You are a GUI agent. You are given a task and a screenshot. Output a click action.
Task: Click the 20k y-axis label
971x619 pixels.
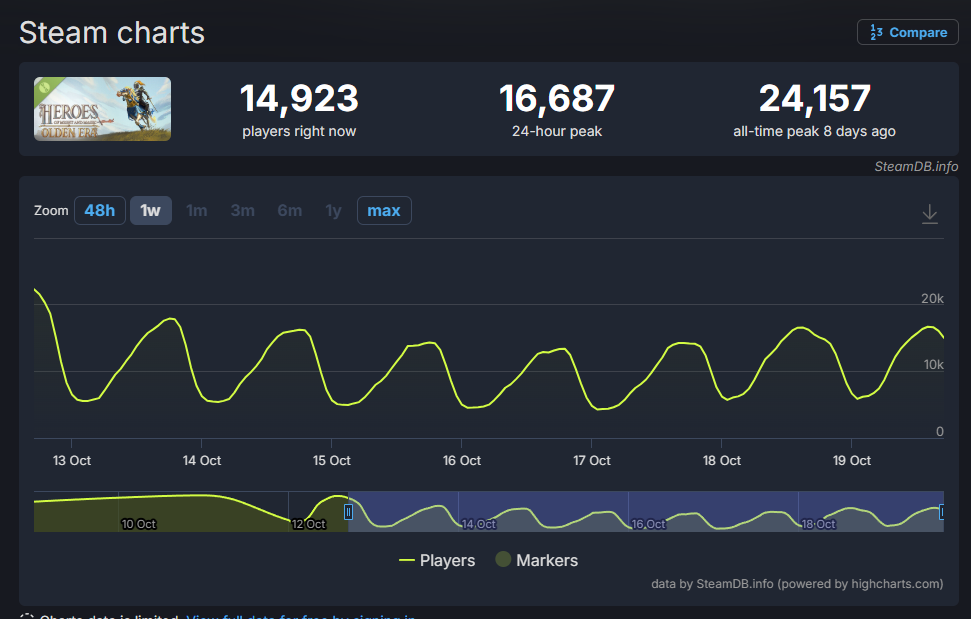933,298
